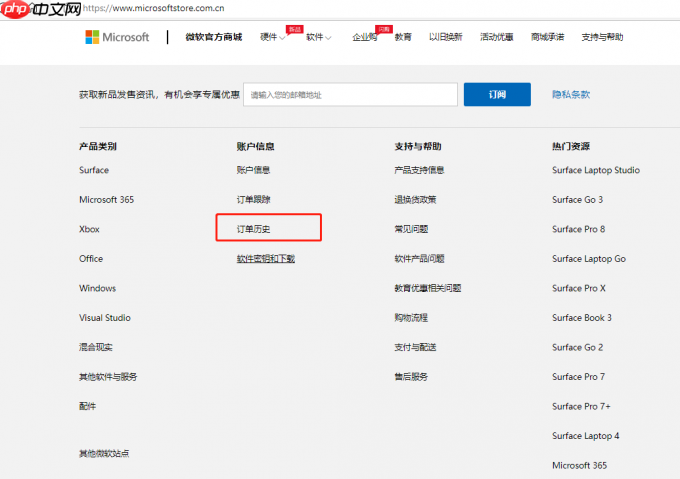Open the 教育 menu item
The height and width of the screenshot is (479, 680).
coord(403,37)
